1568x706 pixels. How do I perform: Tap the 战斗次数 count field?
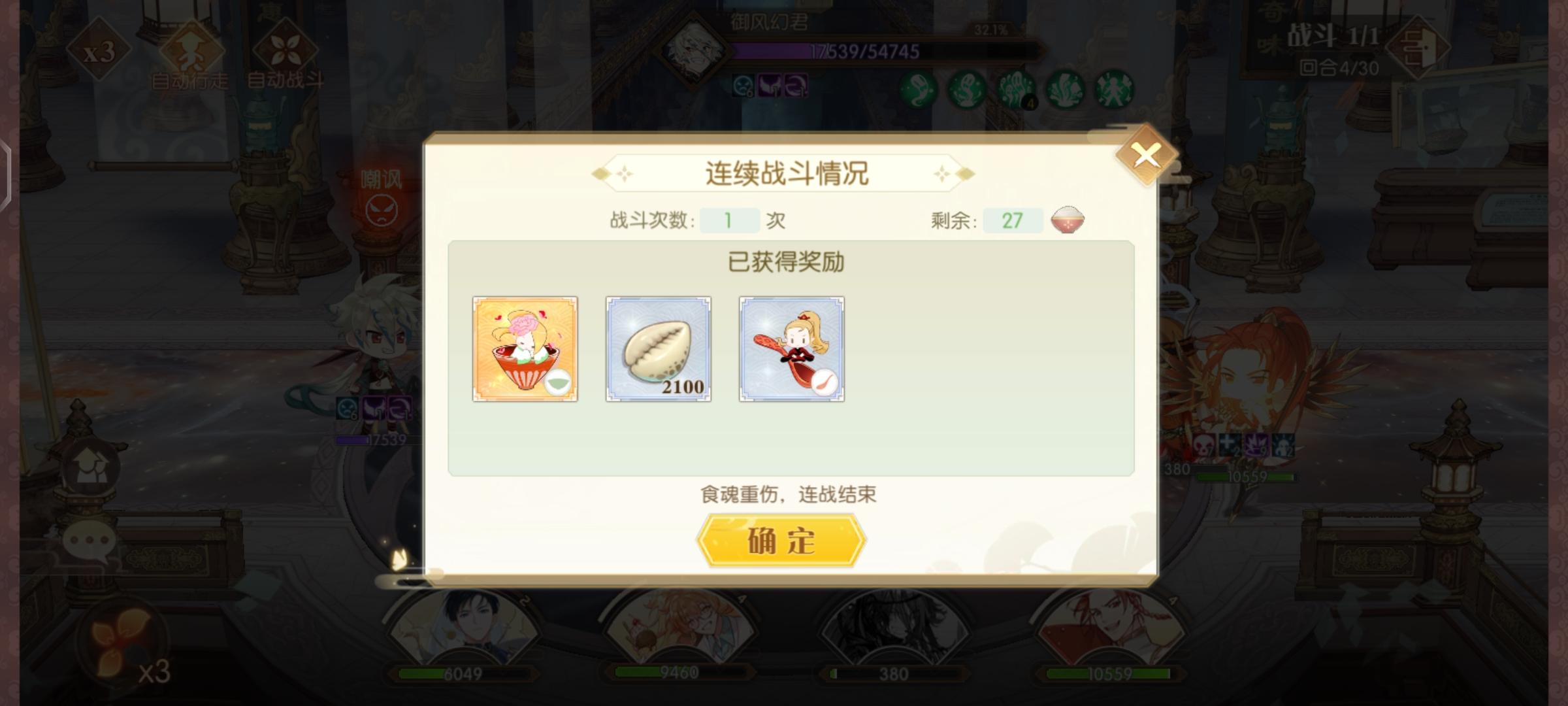click(x=729, y=220)
